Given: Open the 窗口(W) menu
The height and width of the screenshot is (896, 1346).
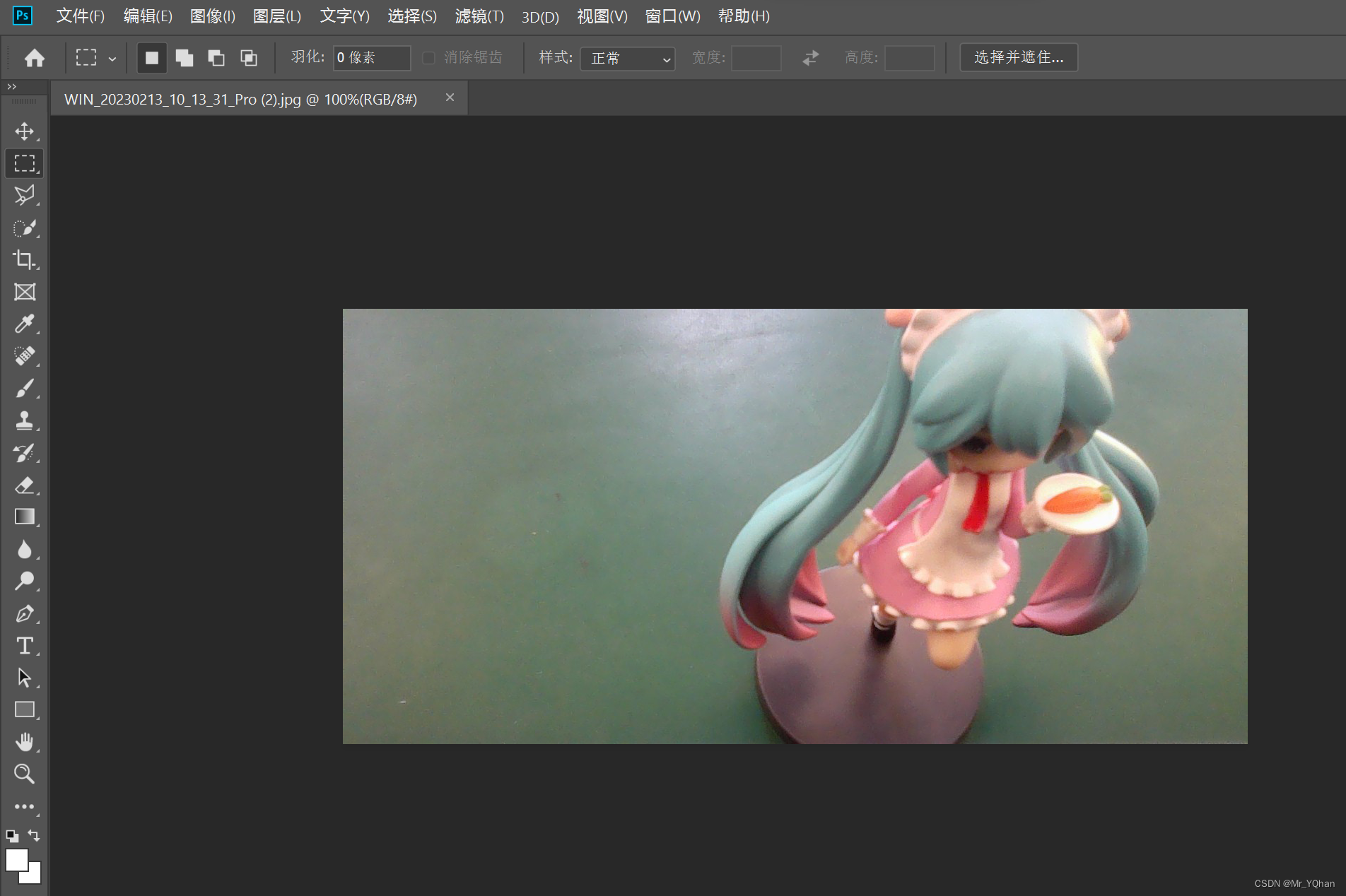Looking at the screenshot, I should click(x=672, y=16).
